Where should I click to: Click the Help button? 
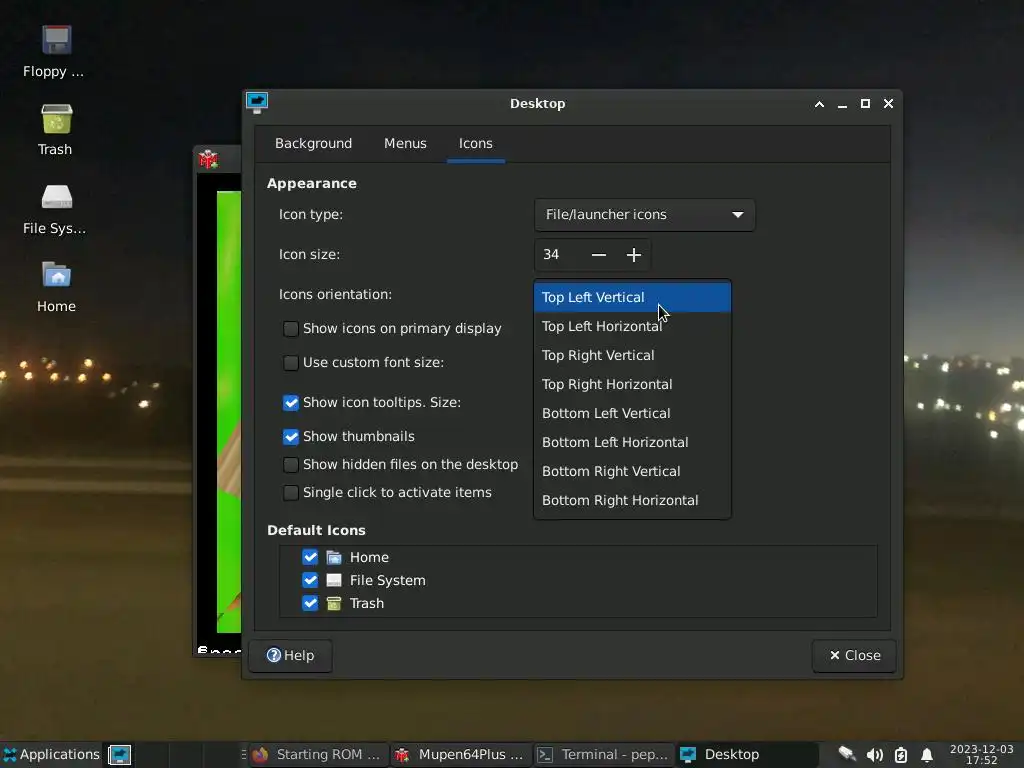(x=291, y=655)
